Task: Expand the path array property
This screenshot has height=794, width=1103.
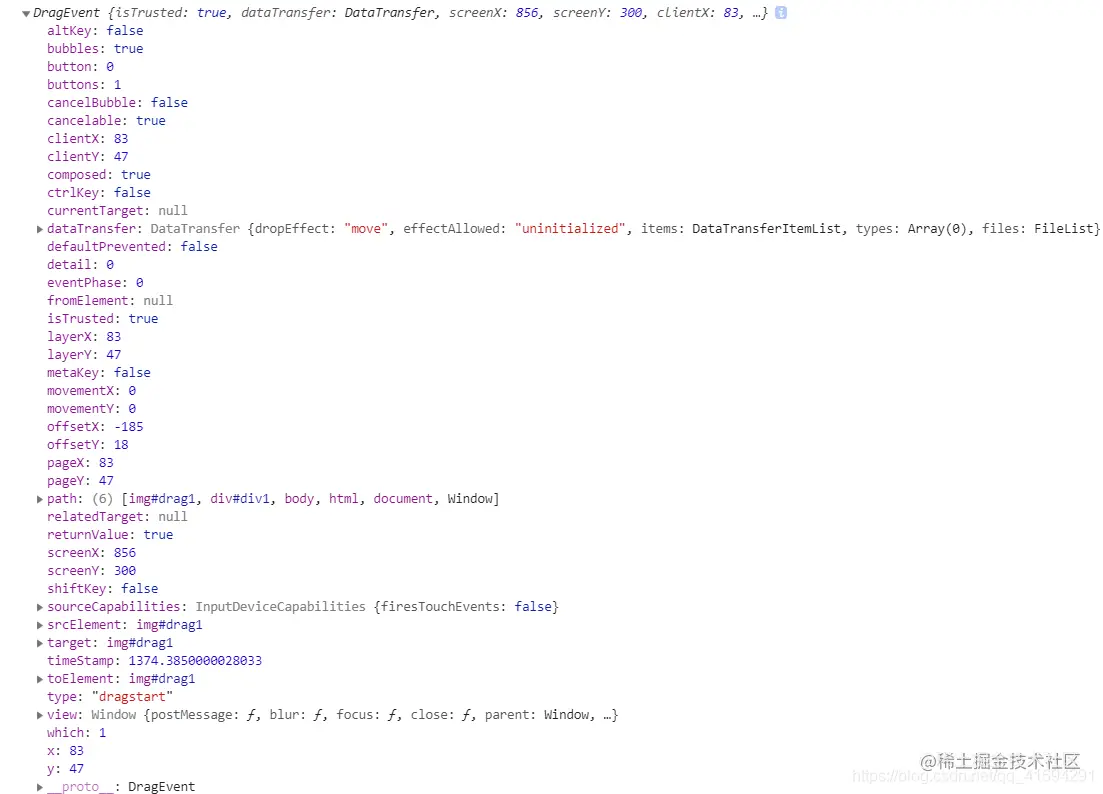Action: (x=40, y=499)
